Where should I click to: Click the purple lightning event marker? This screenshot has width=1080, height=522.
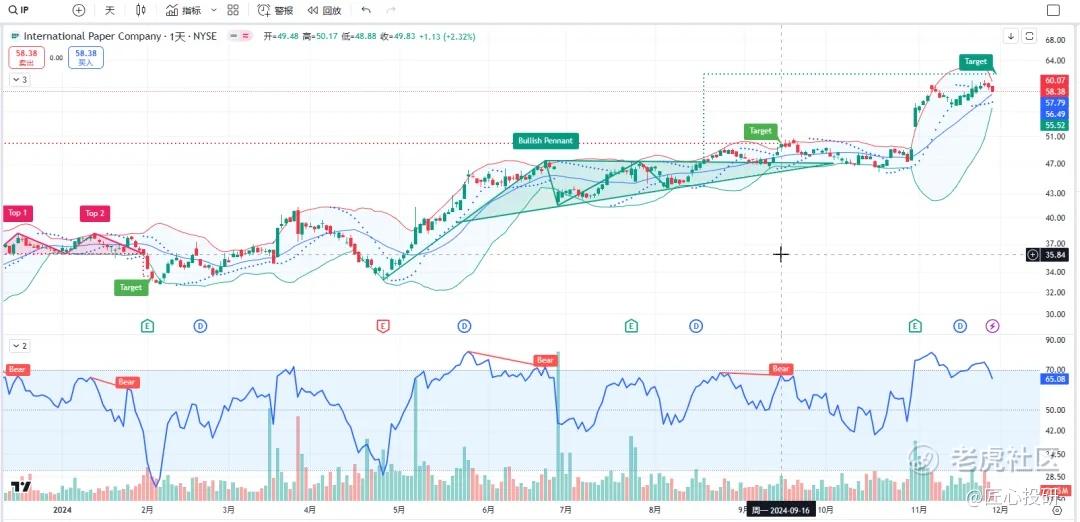[x=993, y=326]
